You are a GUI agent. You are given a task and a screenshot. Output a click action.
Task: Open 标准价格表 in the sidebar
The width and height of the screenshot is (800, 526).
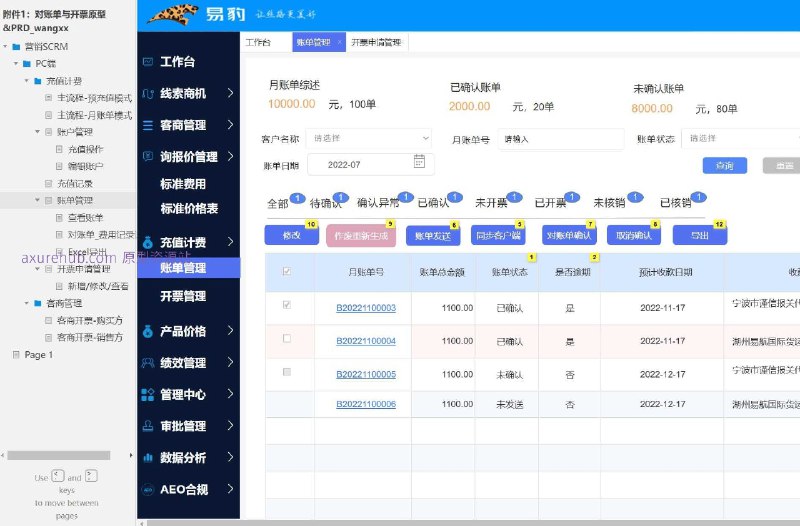pos(189,208)
